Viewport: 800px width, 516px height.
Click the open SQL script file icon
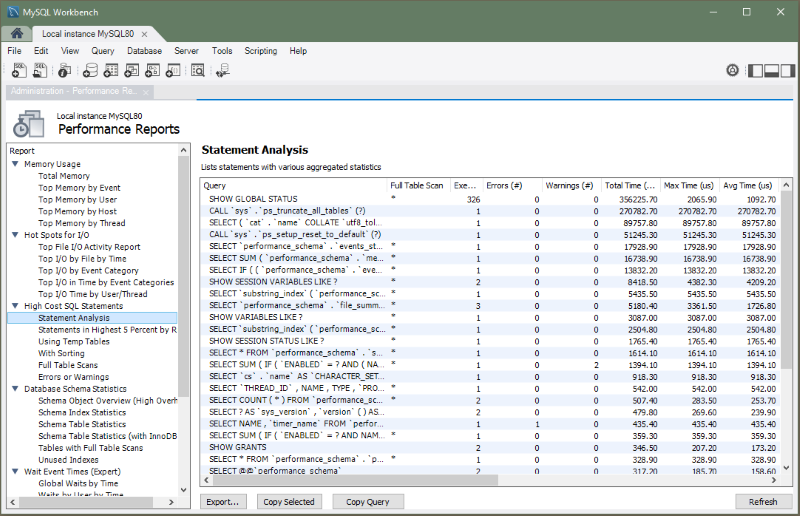click(x=40, y=70)
